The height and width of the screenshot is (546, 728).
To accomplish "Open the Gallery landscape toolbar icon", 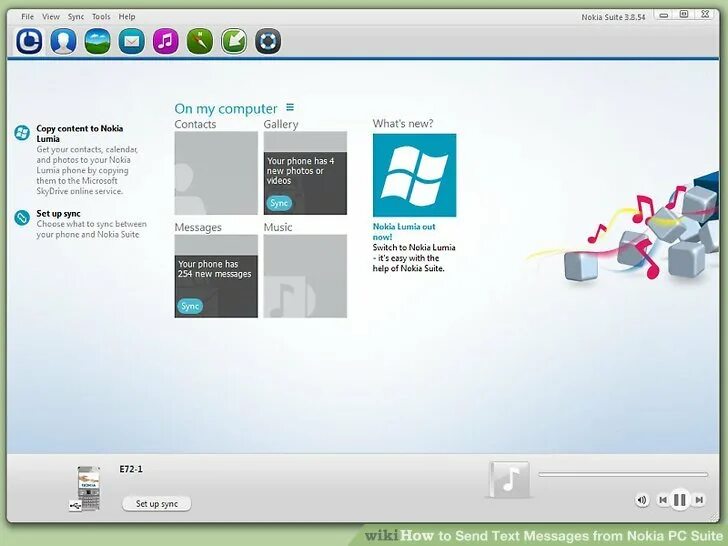I will click(98, 41).
